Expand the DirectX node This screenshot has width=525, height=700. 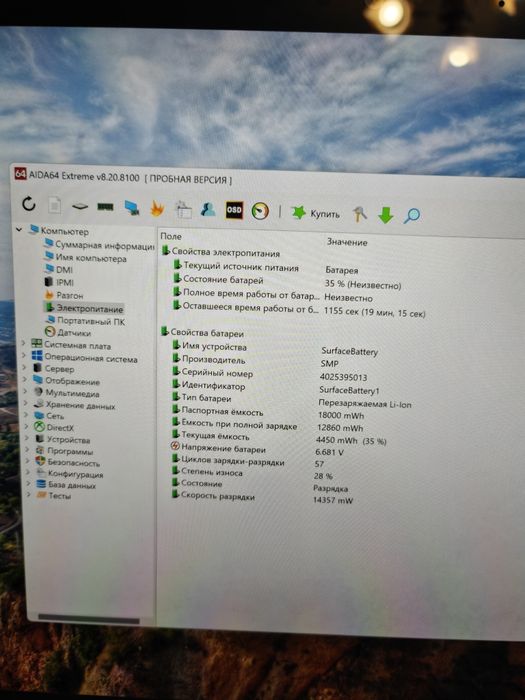click(27, 426)
